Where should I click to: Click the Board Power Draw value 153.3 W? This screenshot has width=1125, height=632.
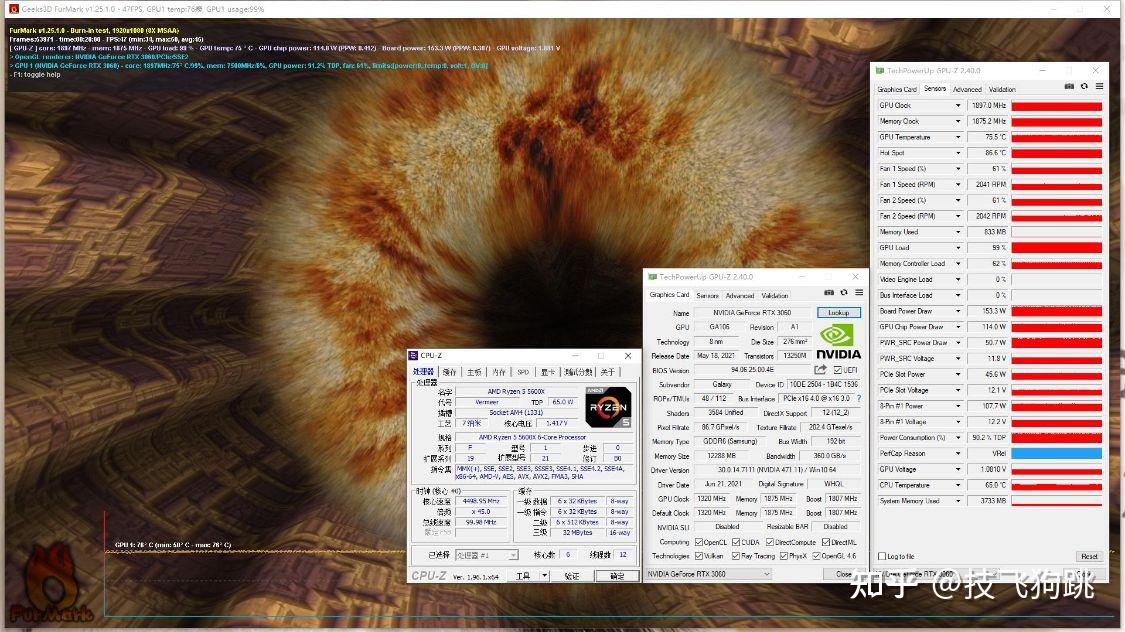click(x=987, y=311)
